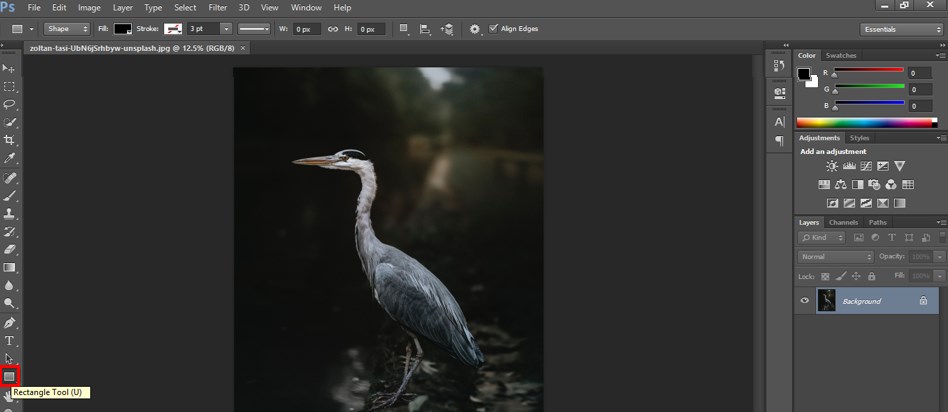Select the Pen tool

(10, 323)
